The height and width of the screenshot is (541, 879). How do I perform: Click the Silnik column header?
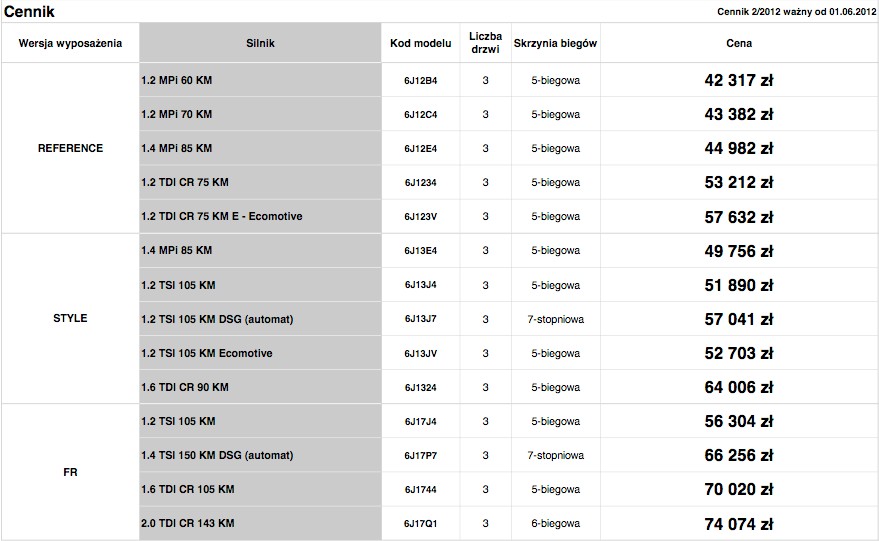(x=260, y=44)
